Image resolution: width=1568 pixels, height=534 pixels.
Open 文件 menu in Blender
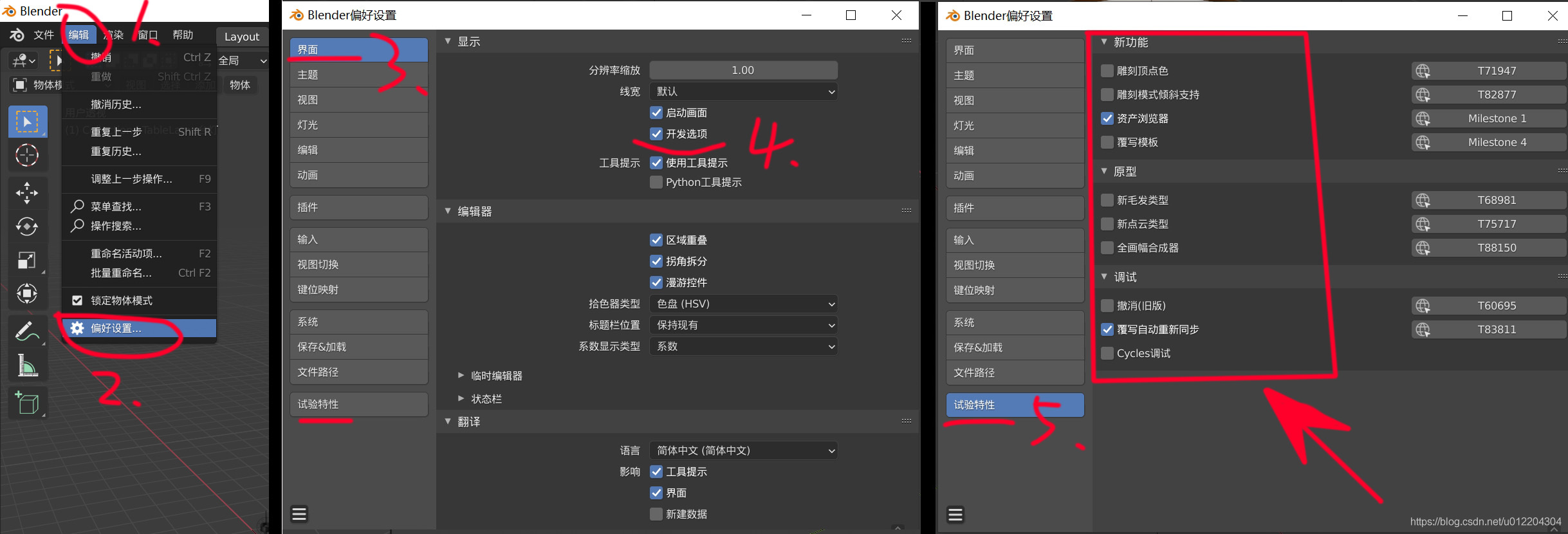tap(44, 35)
